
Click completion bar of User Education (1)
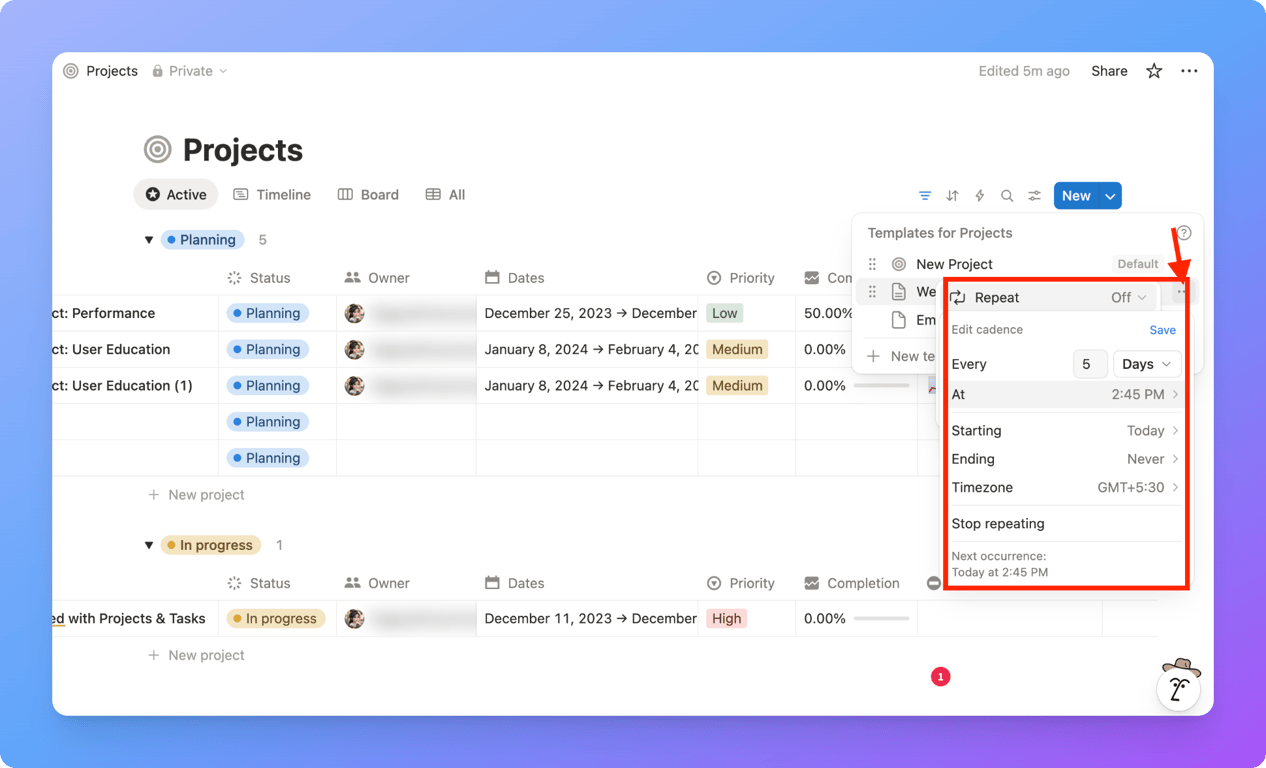click(881, 386)
